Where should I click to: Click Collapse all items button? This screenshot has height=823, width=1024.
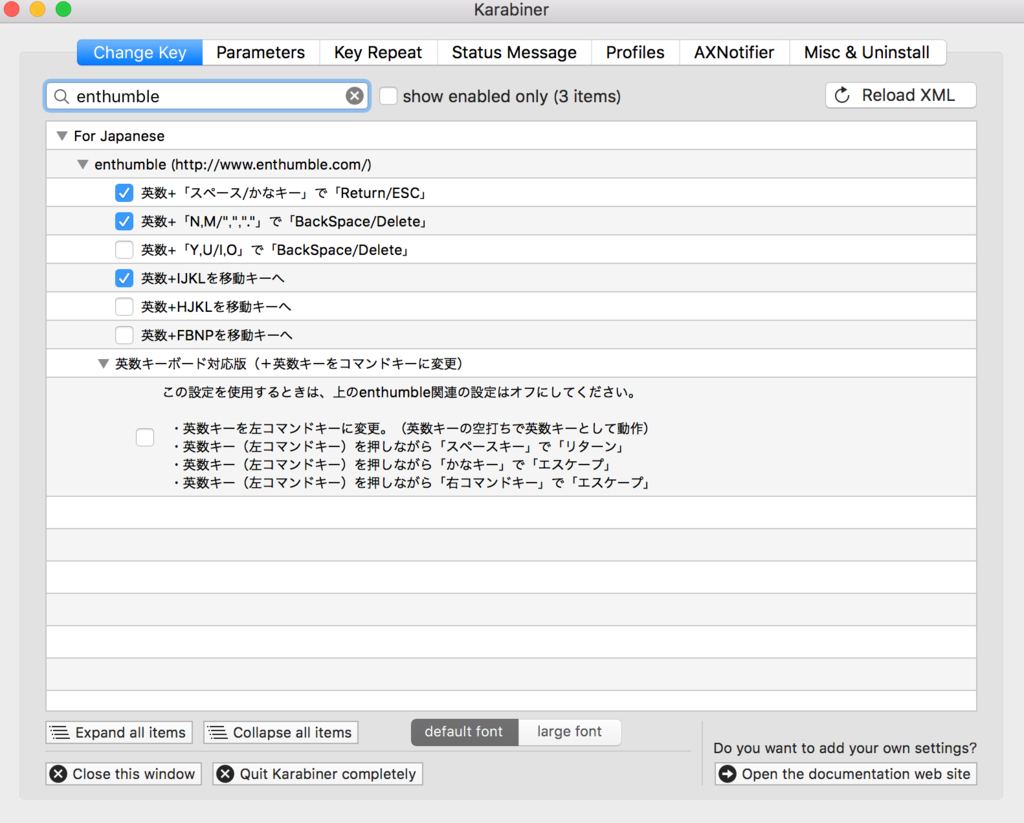pyautogui.click(x=280, y=732)
